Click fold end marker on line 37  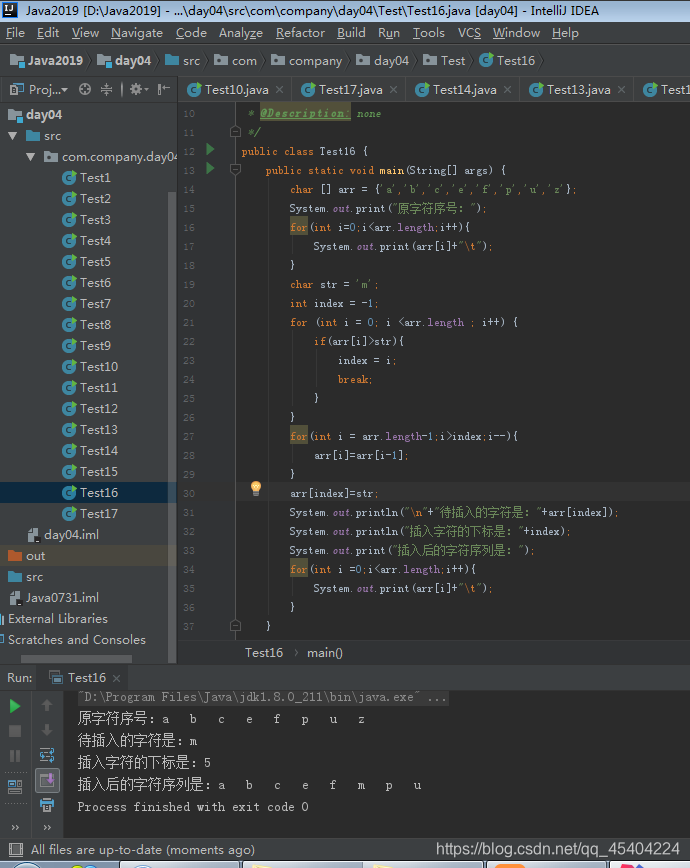coord(235,626)
